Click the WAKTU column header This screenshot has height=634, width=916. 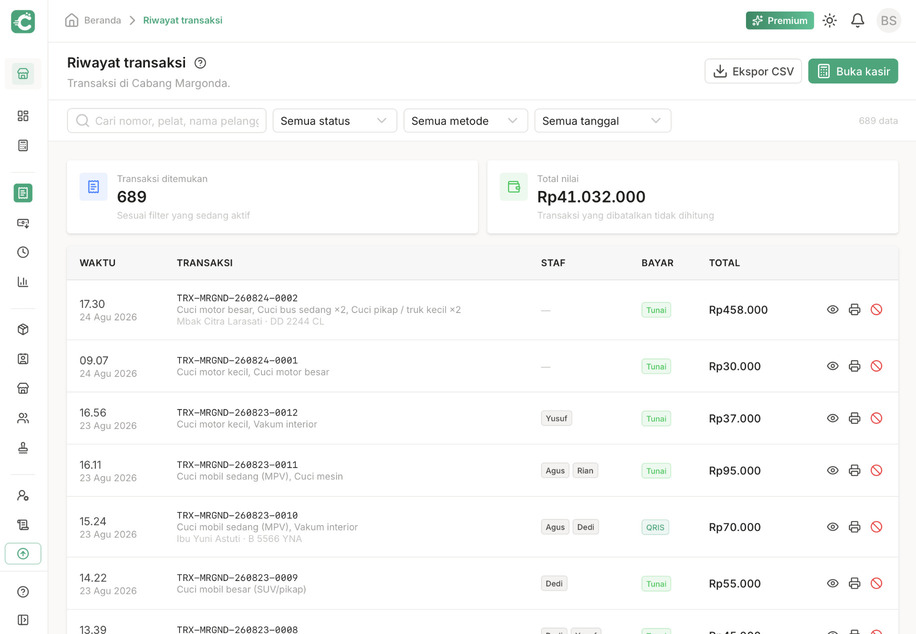(98, 263)
